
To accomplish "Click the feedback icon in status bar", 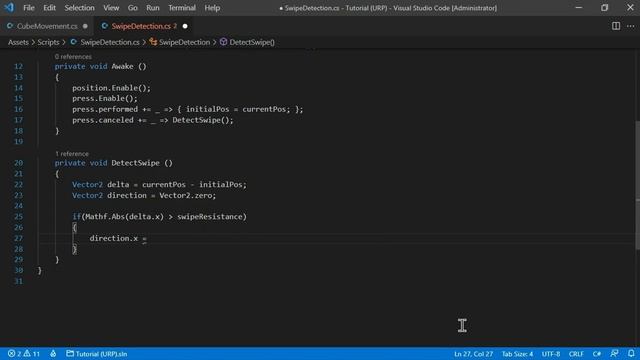I will click(614, 354).
